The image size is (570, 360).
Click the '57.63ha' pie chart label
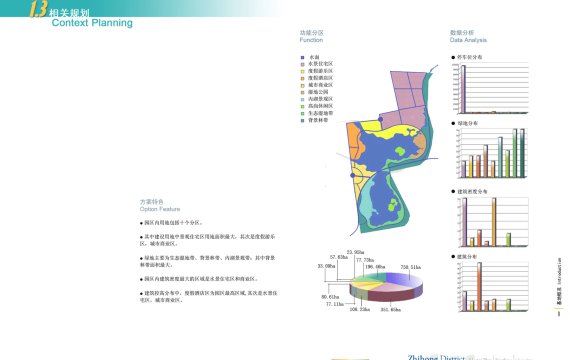(x=339, y=257)
